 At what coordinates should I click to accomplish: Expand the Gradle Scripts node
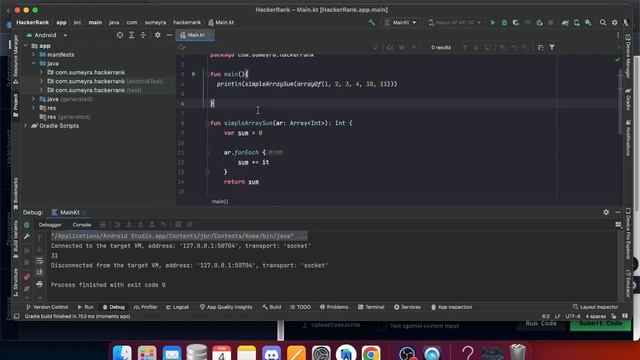tap(26, 126)
